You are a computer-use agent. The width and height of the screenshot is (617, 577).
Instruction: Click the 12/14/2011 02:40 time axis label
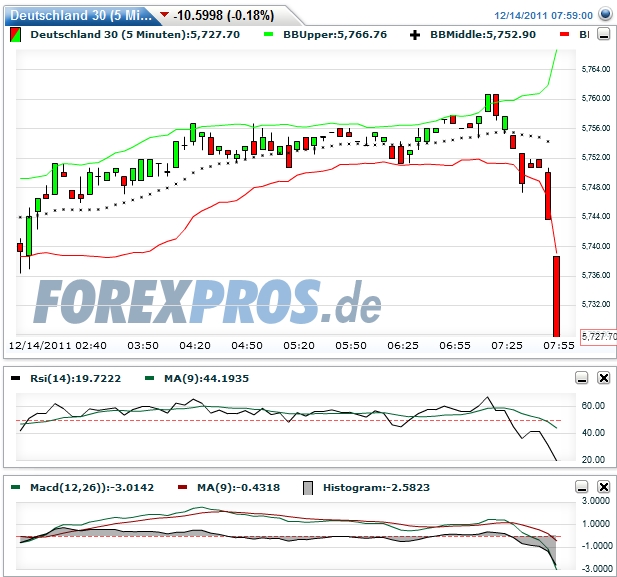pos(57,346)
